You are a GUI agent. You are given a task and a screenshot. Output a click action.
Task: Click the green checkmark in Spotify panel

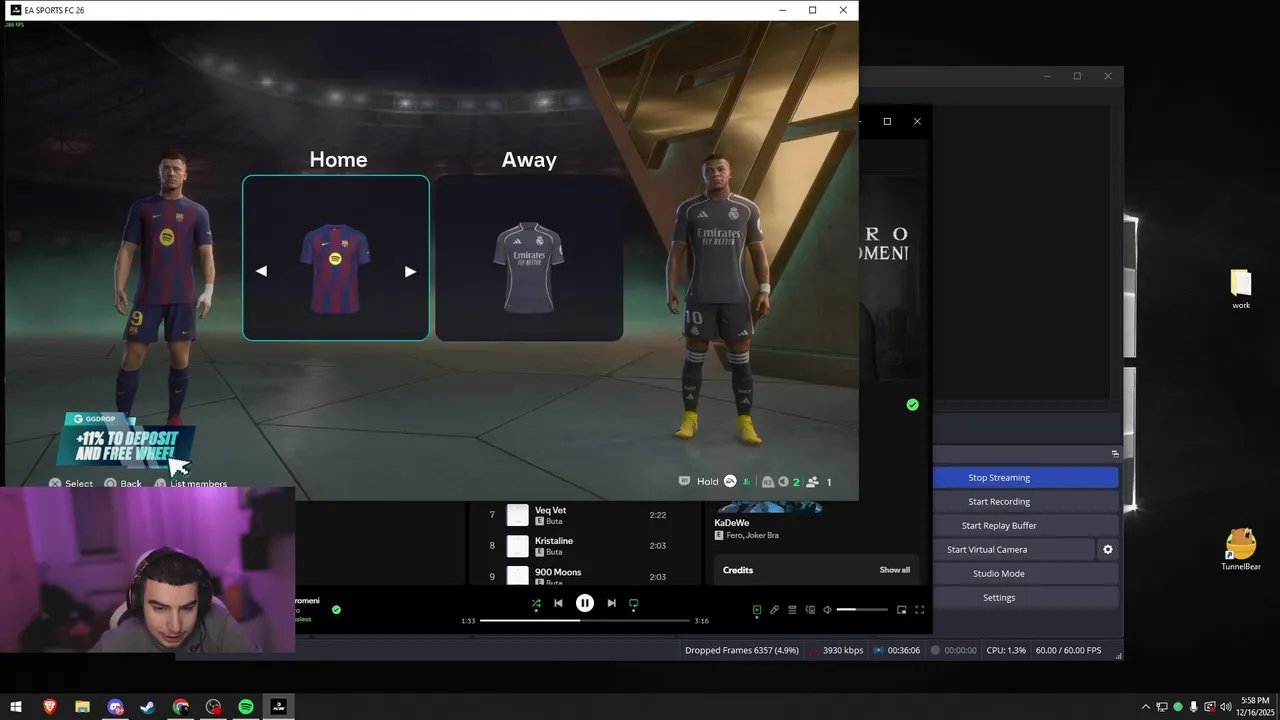(912, 405)
